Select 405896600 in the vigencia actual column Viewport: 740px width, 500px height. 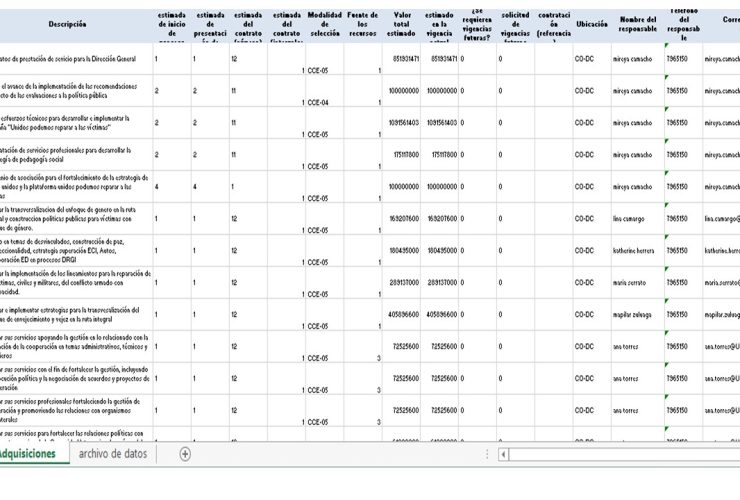pos(439,314)
